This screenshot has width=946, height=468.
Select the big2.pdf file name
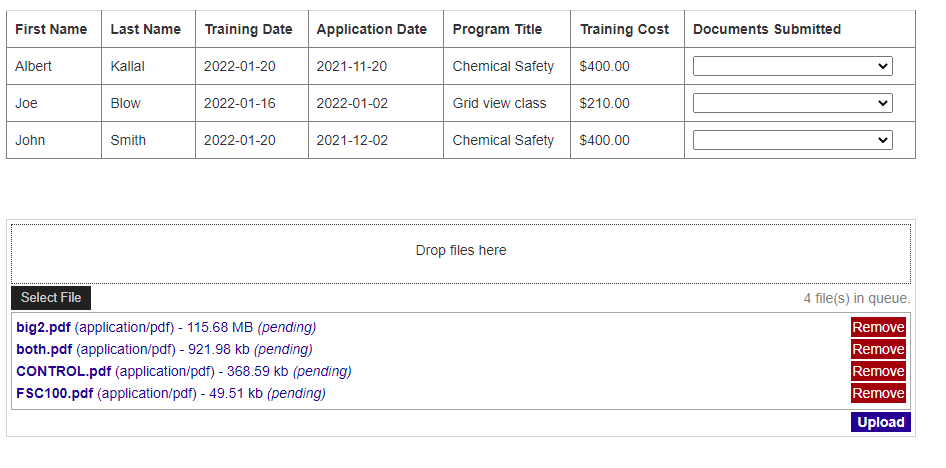click(43, 327)
